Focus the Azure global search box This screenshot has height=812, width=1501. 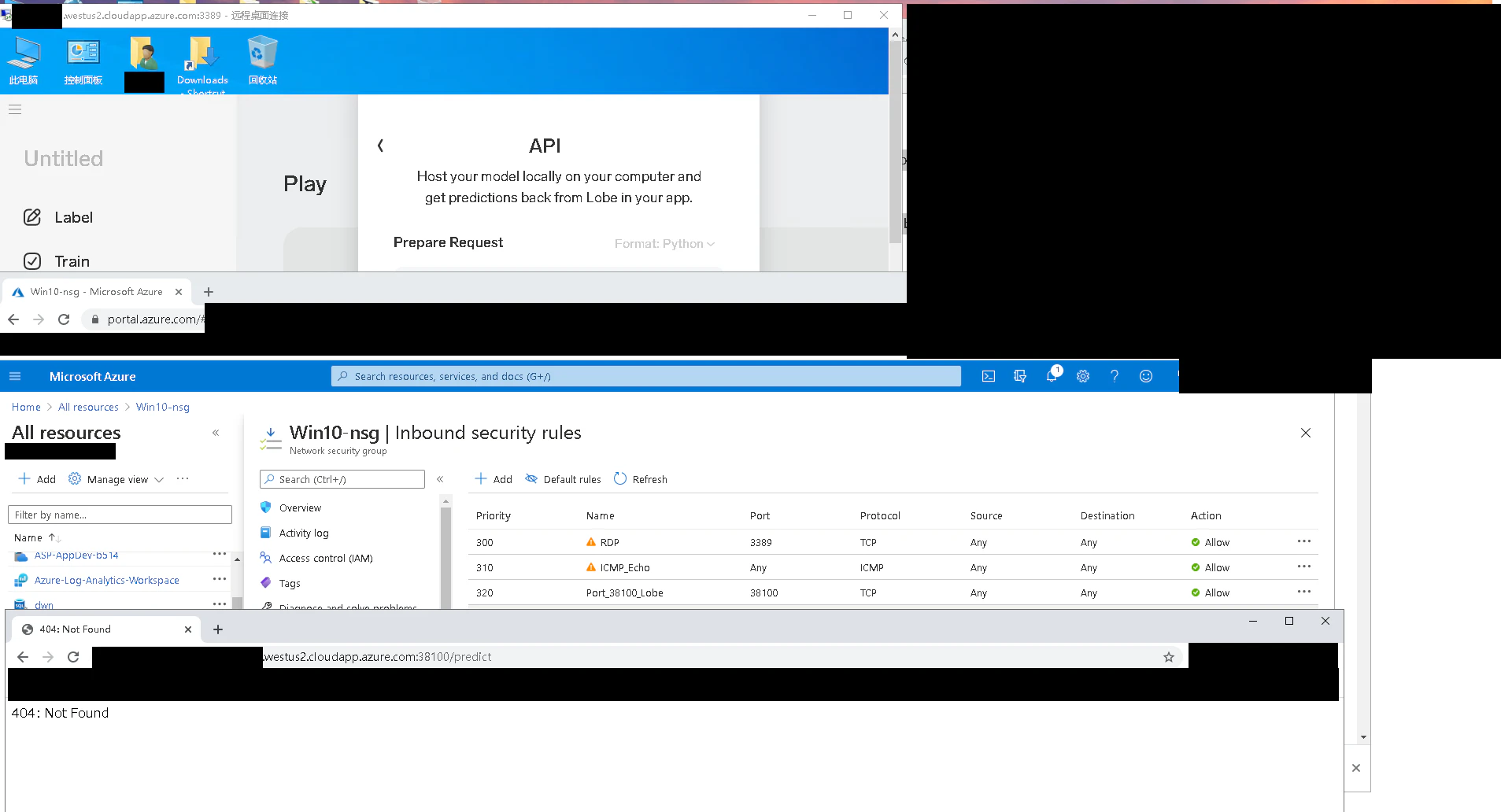pos(646,376)
